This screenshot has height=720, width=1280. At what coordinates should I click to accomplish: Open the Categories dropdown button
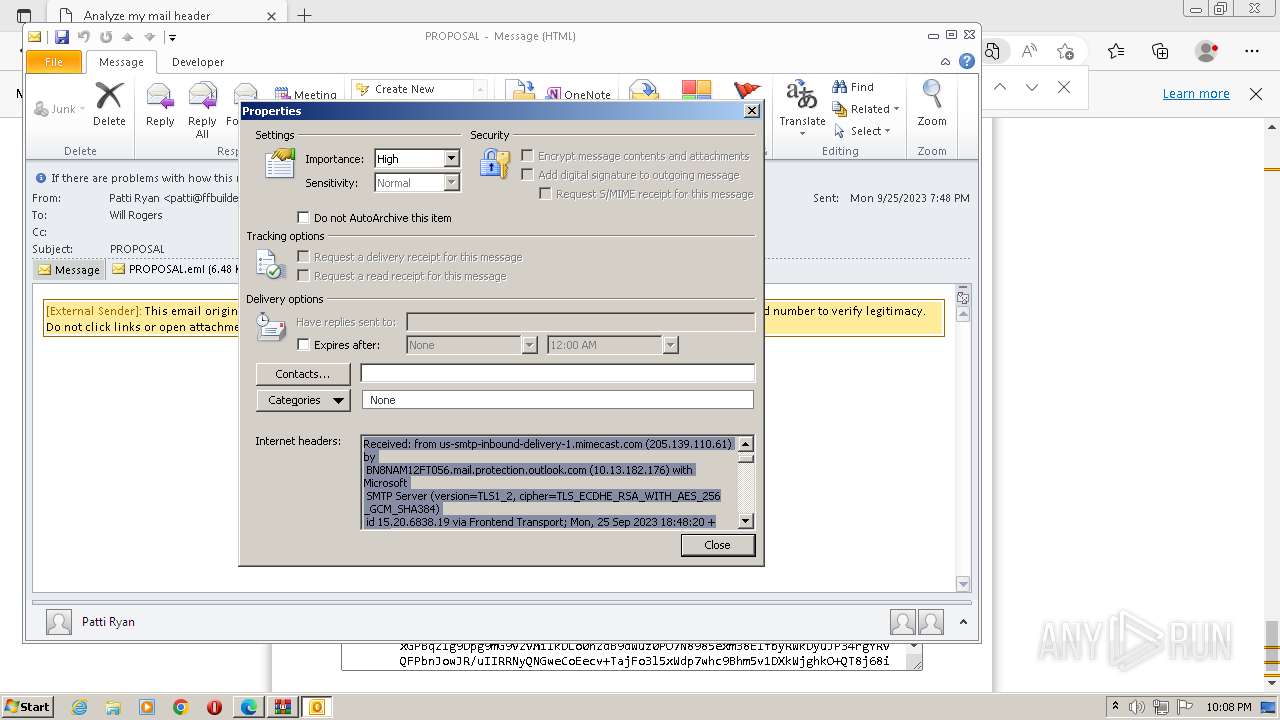tap(304, 400)
